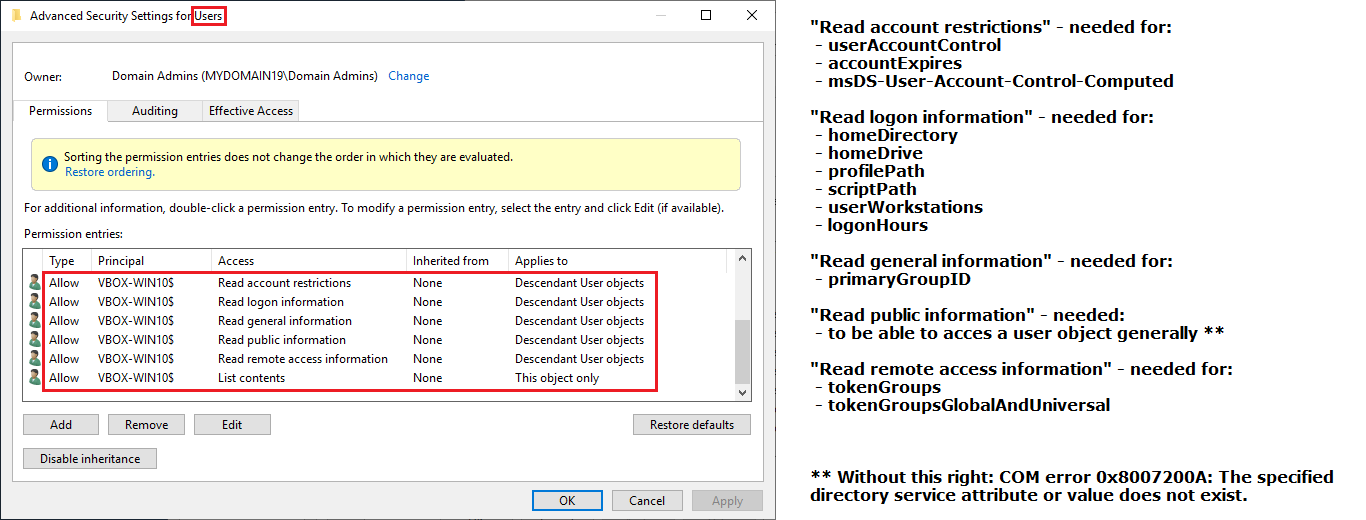The width and height of the screenshot is (1366, 520).
Task: Click Disable inheritance button
Action: (90, 459)
